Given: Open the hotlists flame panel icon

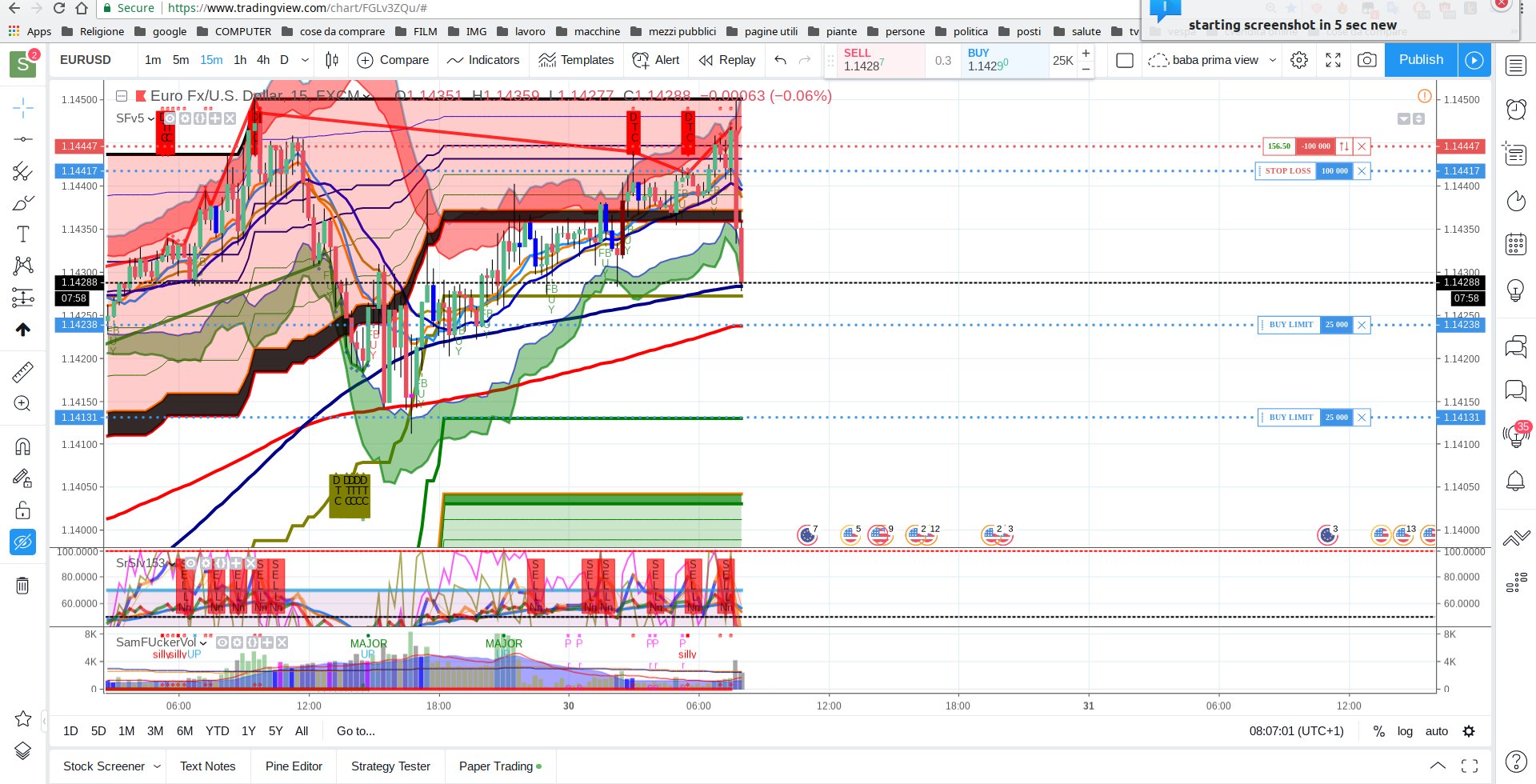Looking at the screenshot, I should point(1516,201).
